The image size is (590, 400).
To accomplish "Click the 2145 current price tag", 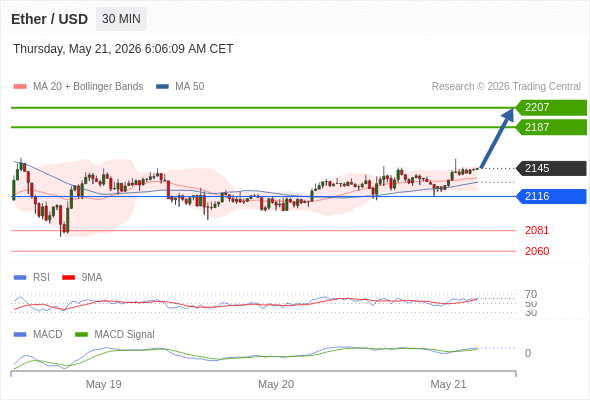I will click(551, 168).
